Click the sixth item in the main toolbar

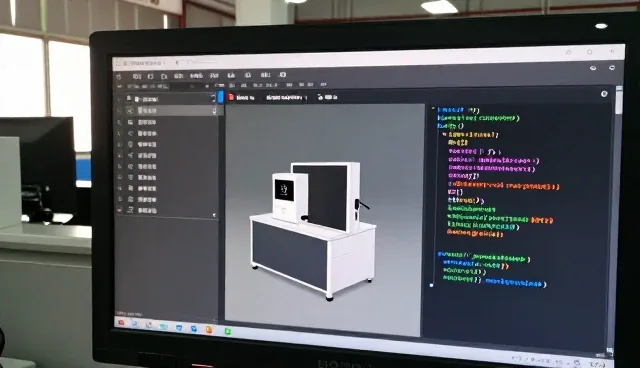click(196, 76)
